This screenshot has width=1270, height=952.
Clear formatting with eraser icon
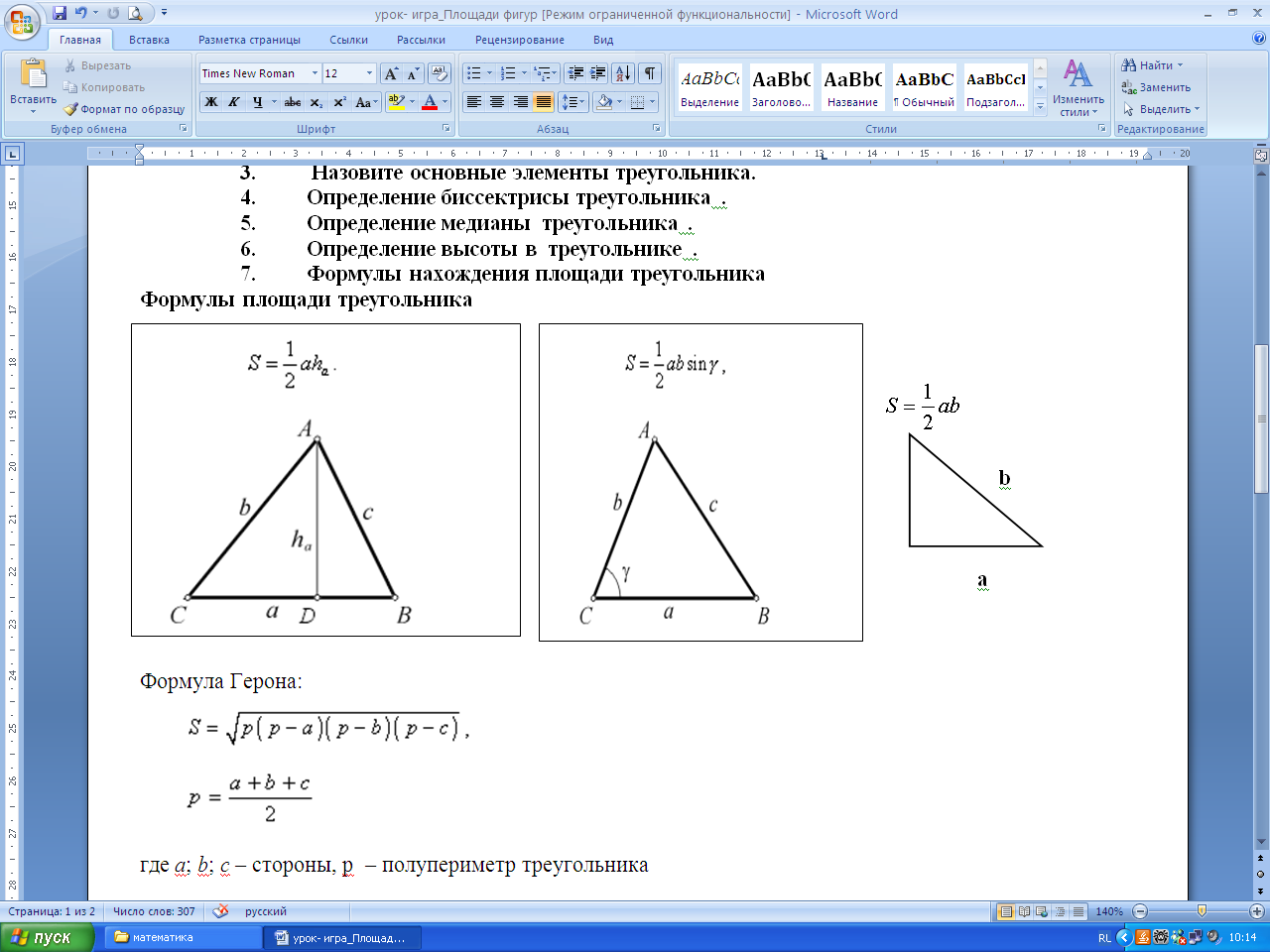pyautogui.click(x=440, y=73)
